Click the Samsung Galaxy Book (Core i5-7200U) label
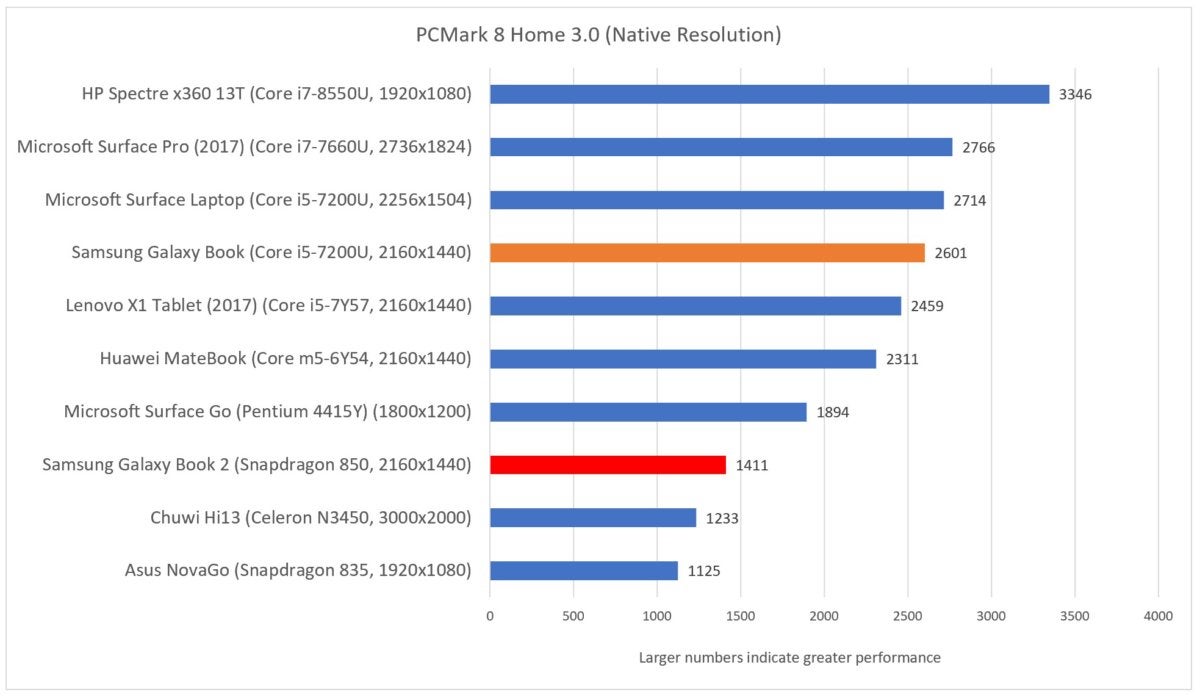 click(271, 253)
